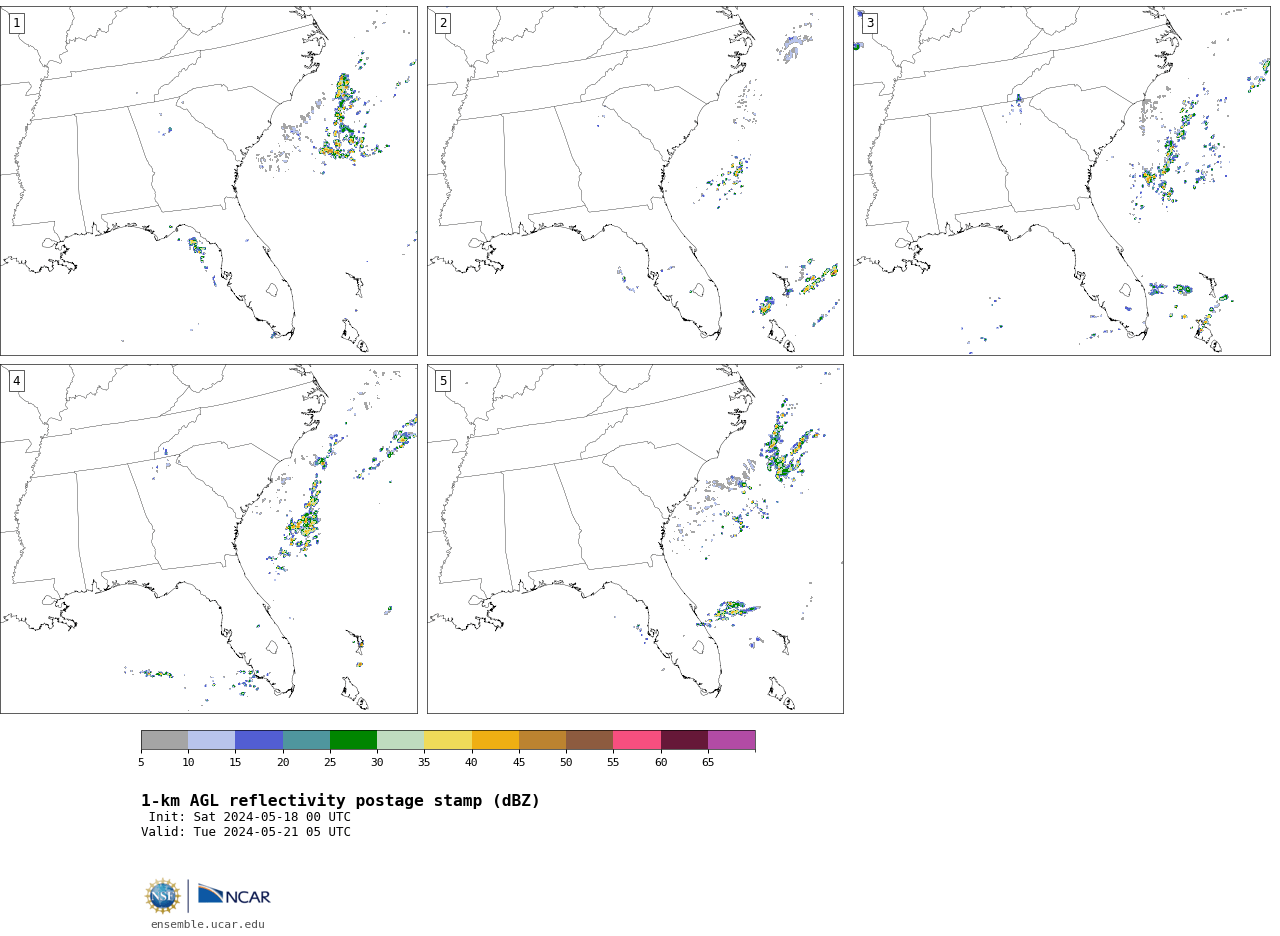Screen dimensions: 1280x936
Task: Click the panel number label 4
Action: (x=16, y=381)
